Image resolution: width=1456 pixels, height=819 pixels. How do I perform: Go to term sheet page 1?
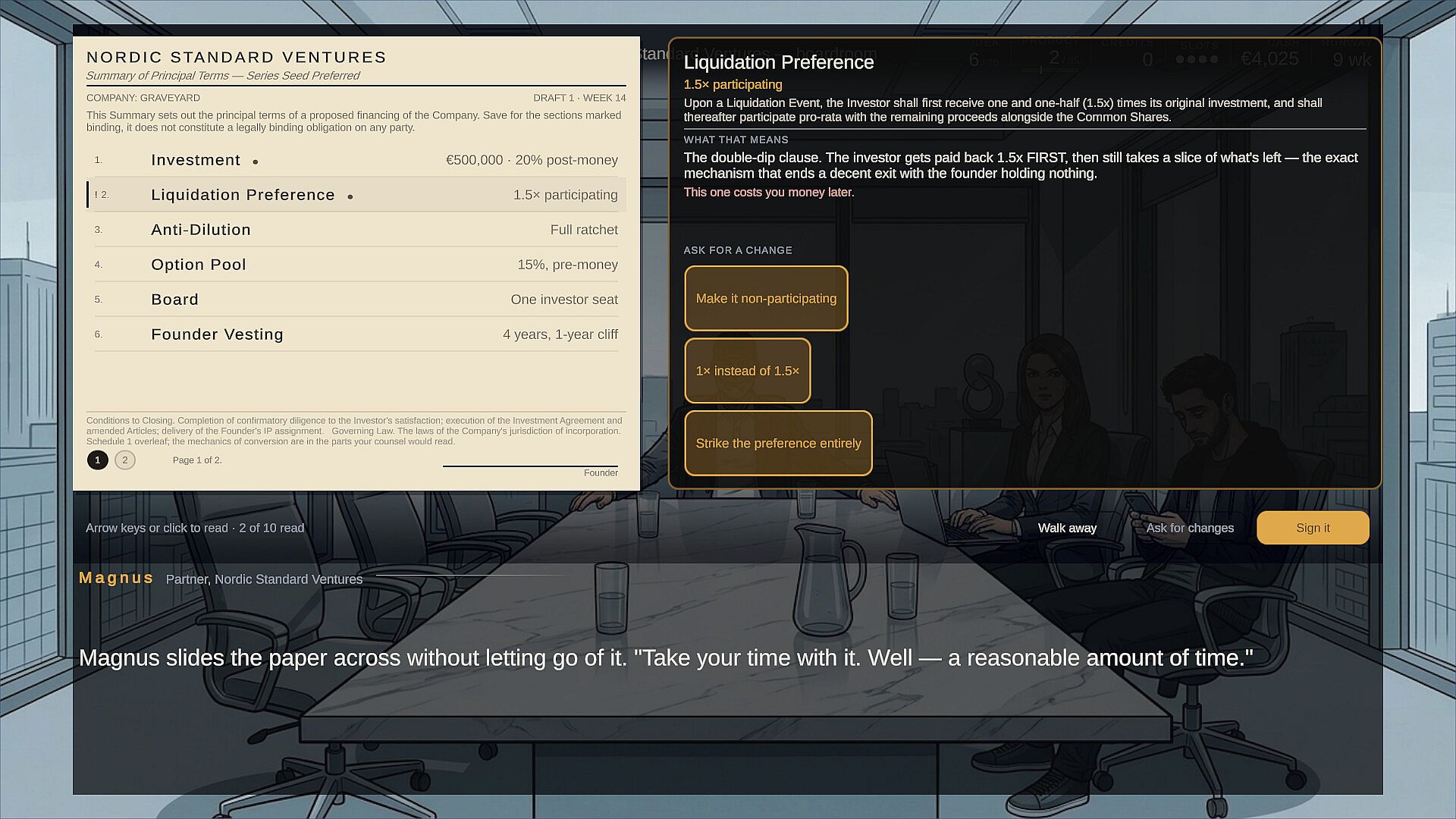98,460
